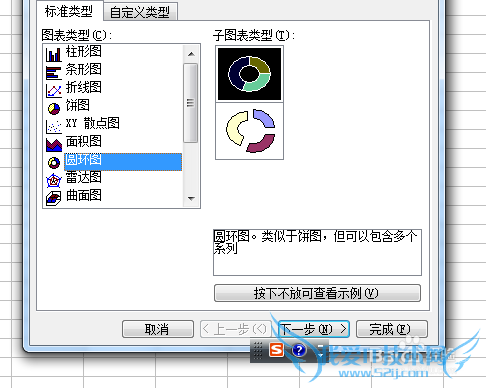Select the 曲面图 list entry text

[84, 195]
